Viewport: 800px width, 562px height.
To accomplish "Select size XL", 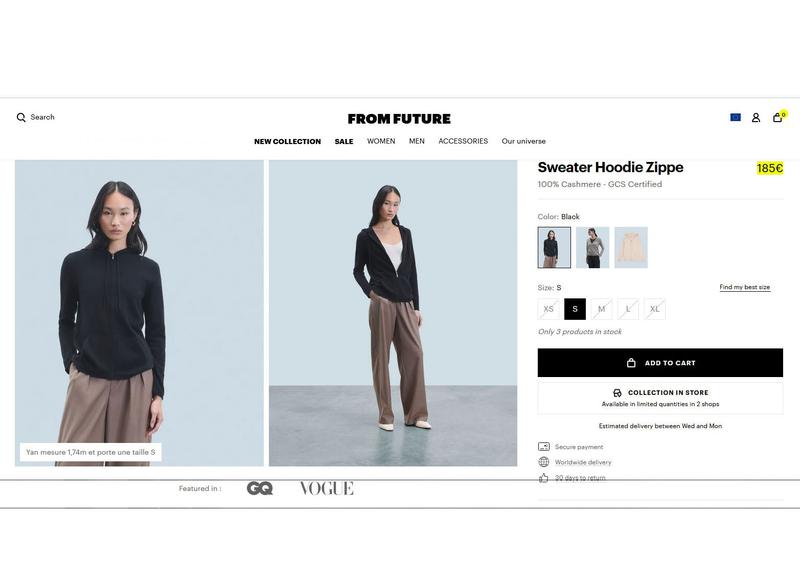I will tap(655, 309).
